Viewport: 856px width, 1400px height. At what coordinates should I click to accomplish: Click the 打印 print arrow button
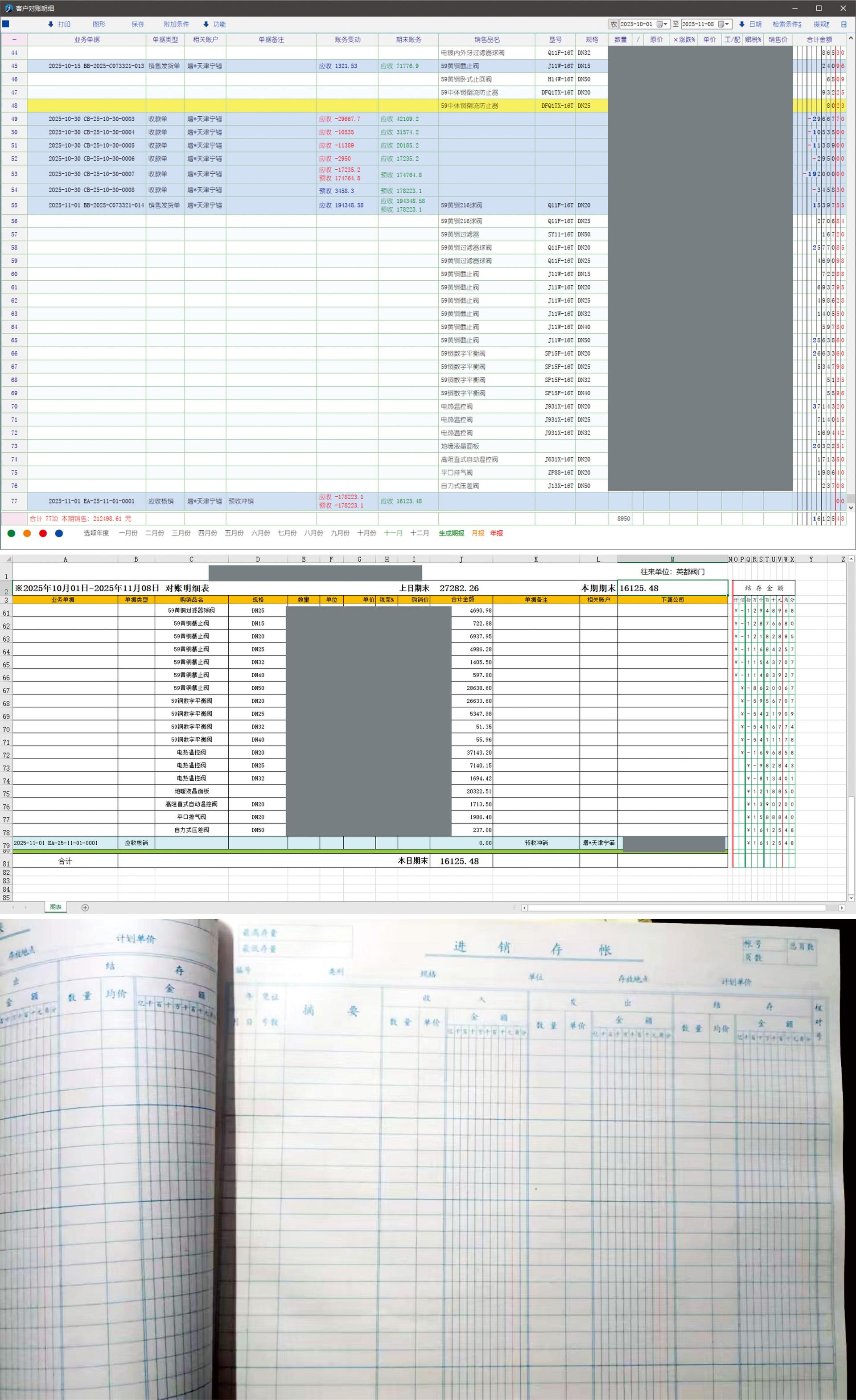pos(59,25)
